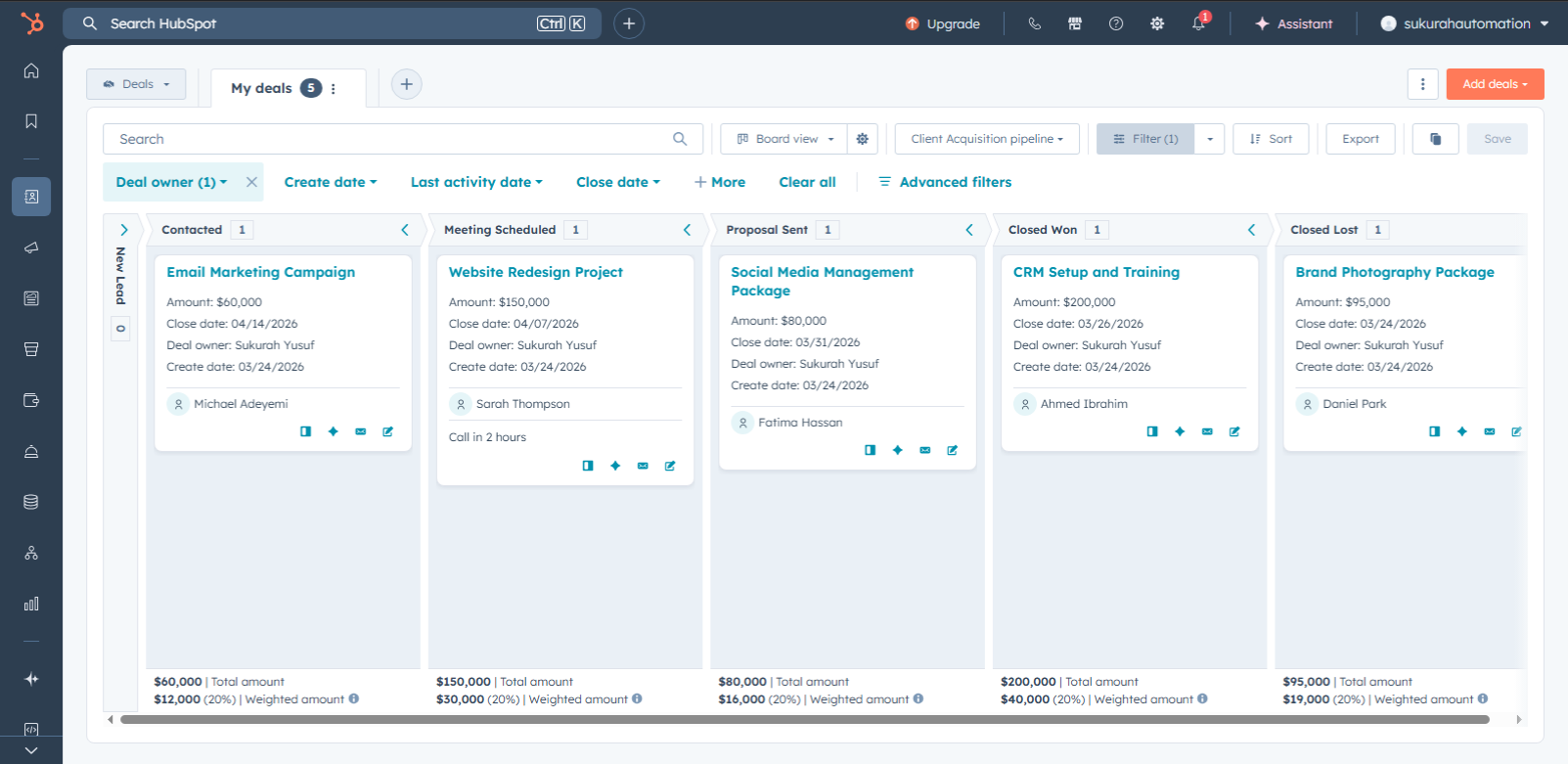
Task: Open the Commerce storefront sidebar icon
Action: tap(31, 349)
